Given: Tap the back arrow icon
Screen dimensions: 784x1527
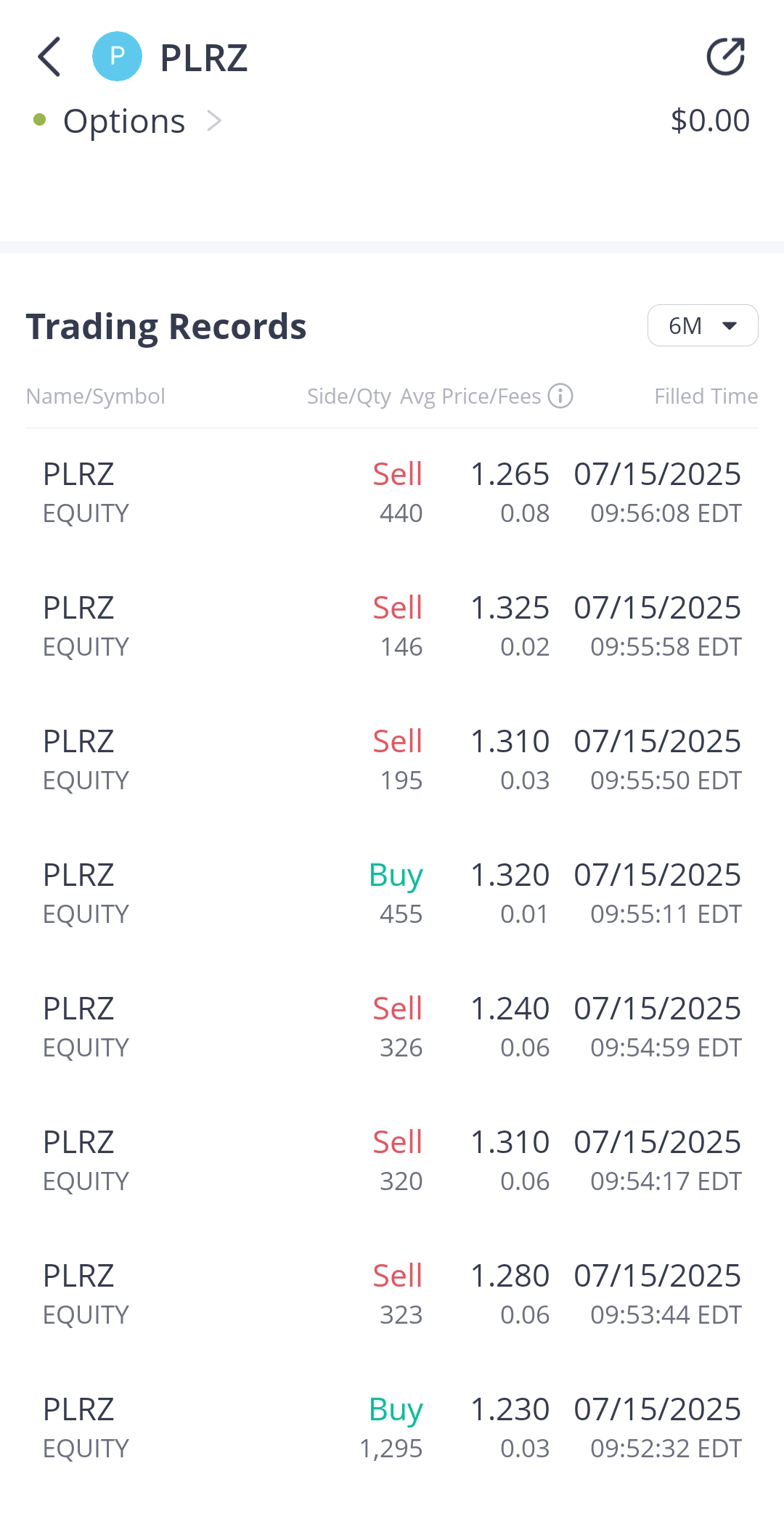Looking at the screenshot, I should point(49,57).
